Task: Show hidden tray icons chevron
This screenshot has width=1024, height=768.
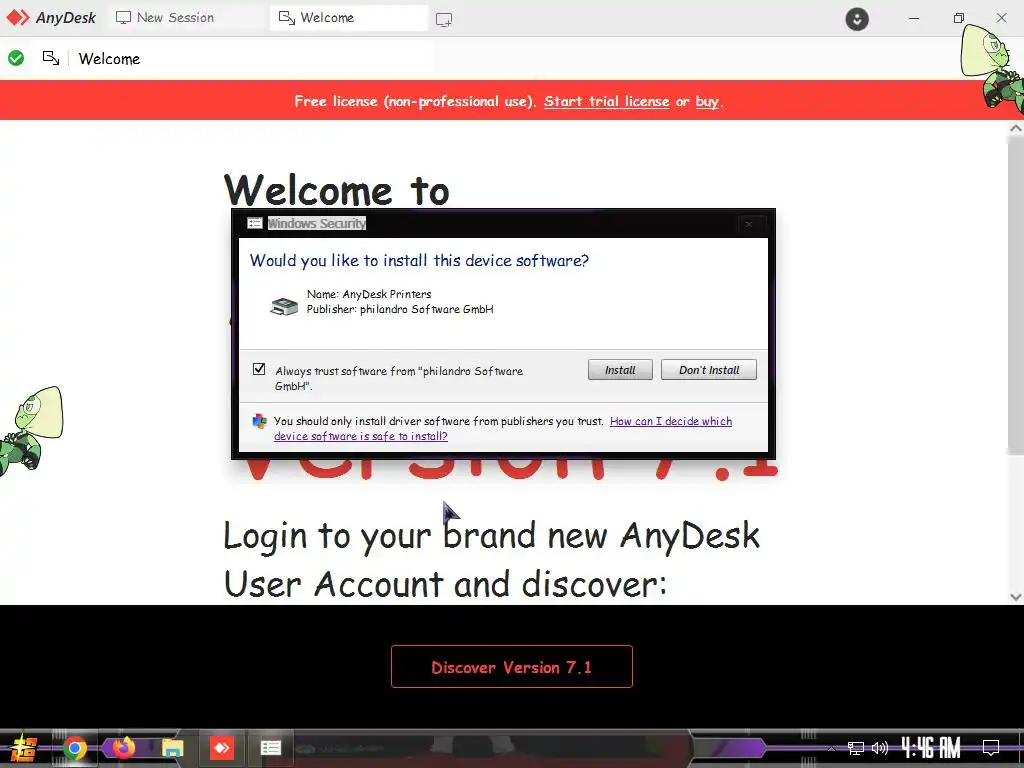Action: point(831,748)
